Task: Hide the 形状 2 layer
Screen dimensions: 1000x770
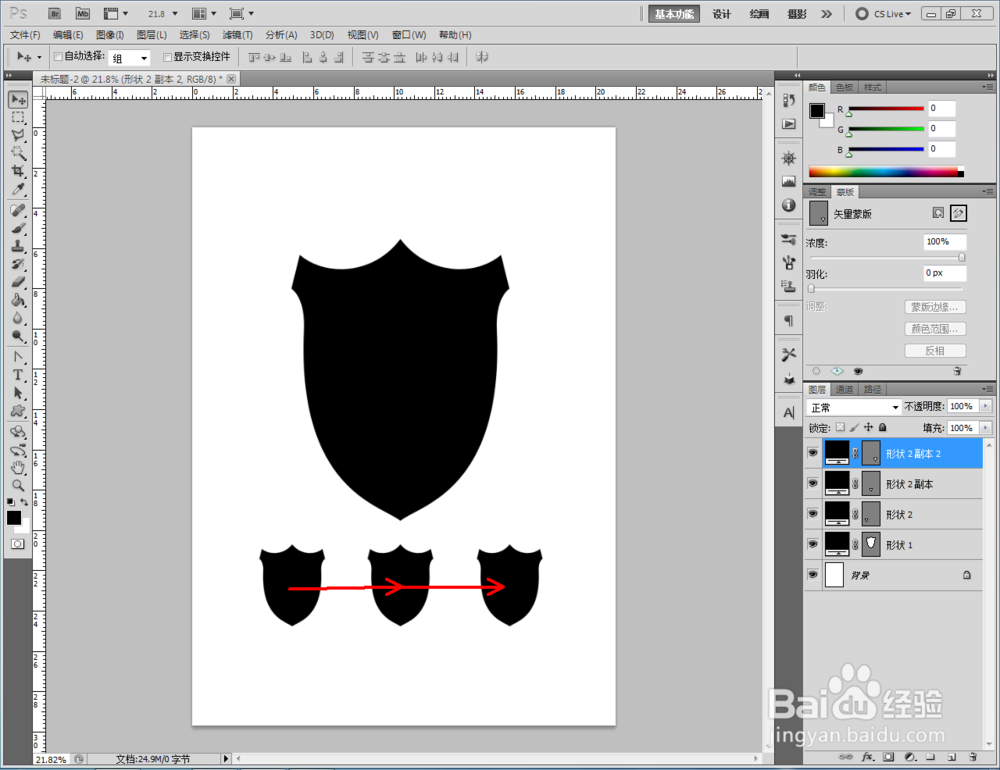Action: pyautogui.click(x=812, y=514)
